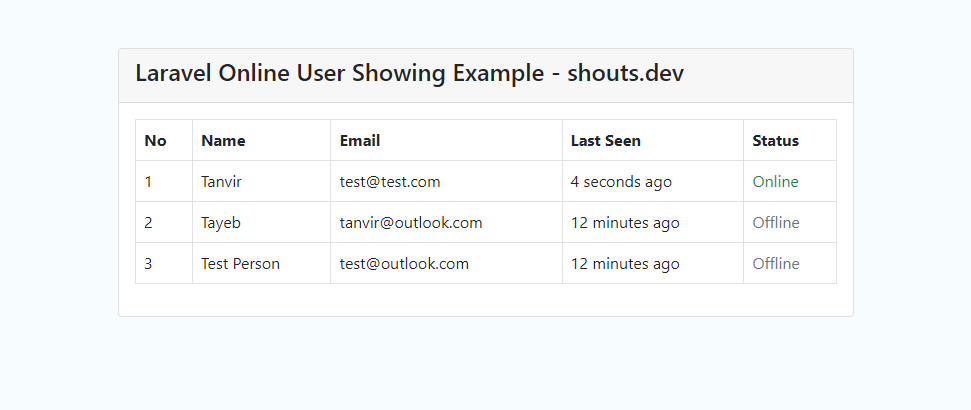Click the email test@outlook.com
971x410 pixels.
(404, 263)
